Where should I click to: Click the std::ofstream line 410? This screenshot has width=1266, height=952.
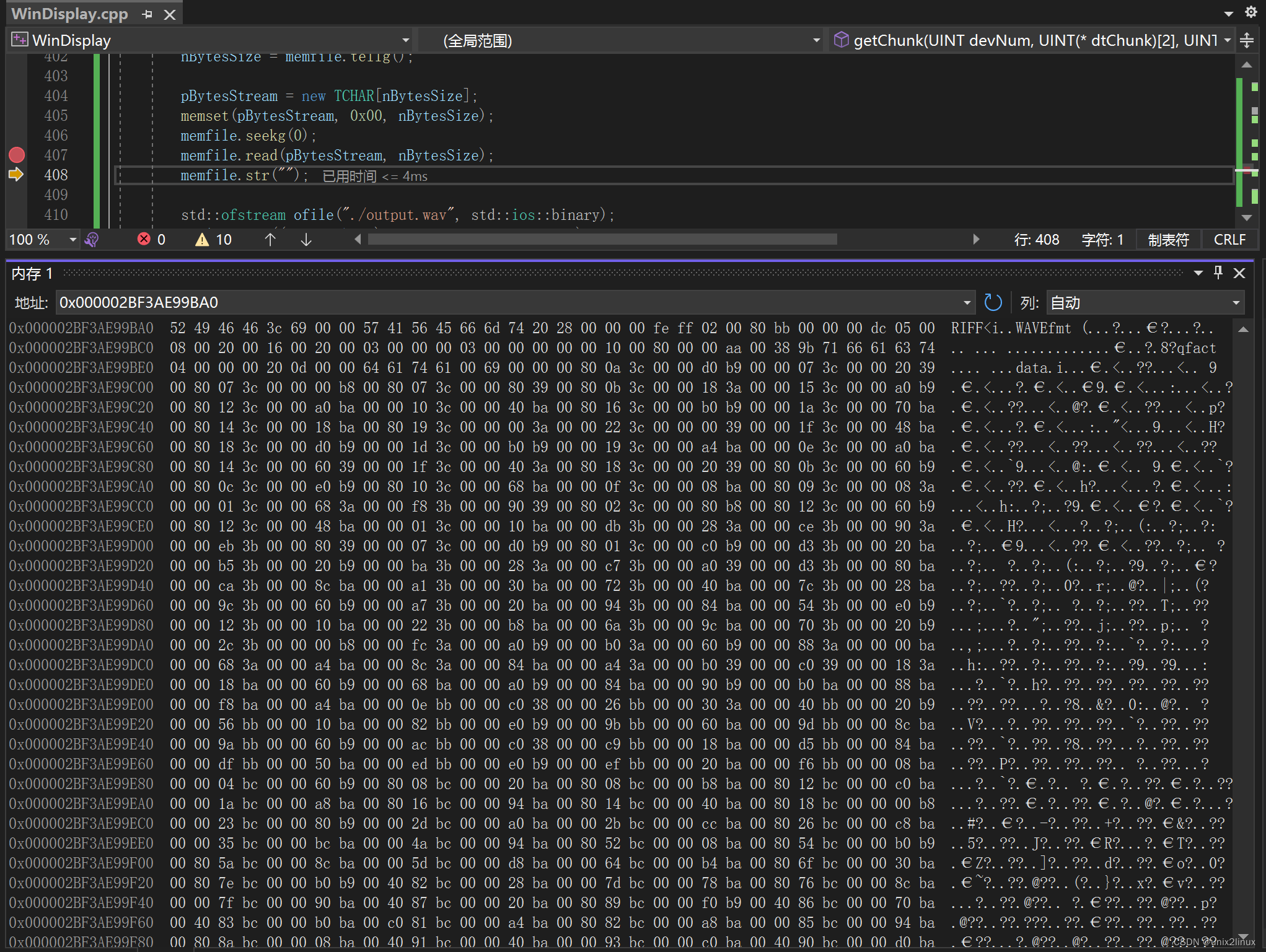tap(397, 215)
